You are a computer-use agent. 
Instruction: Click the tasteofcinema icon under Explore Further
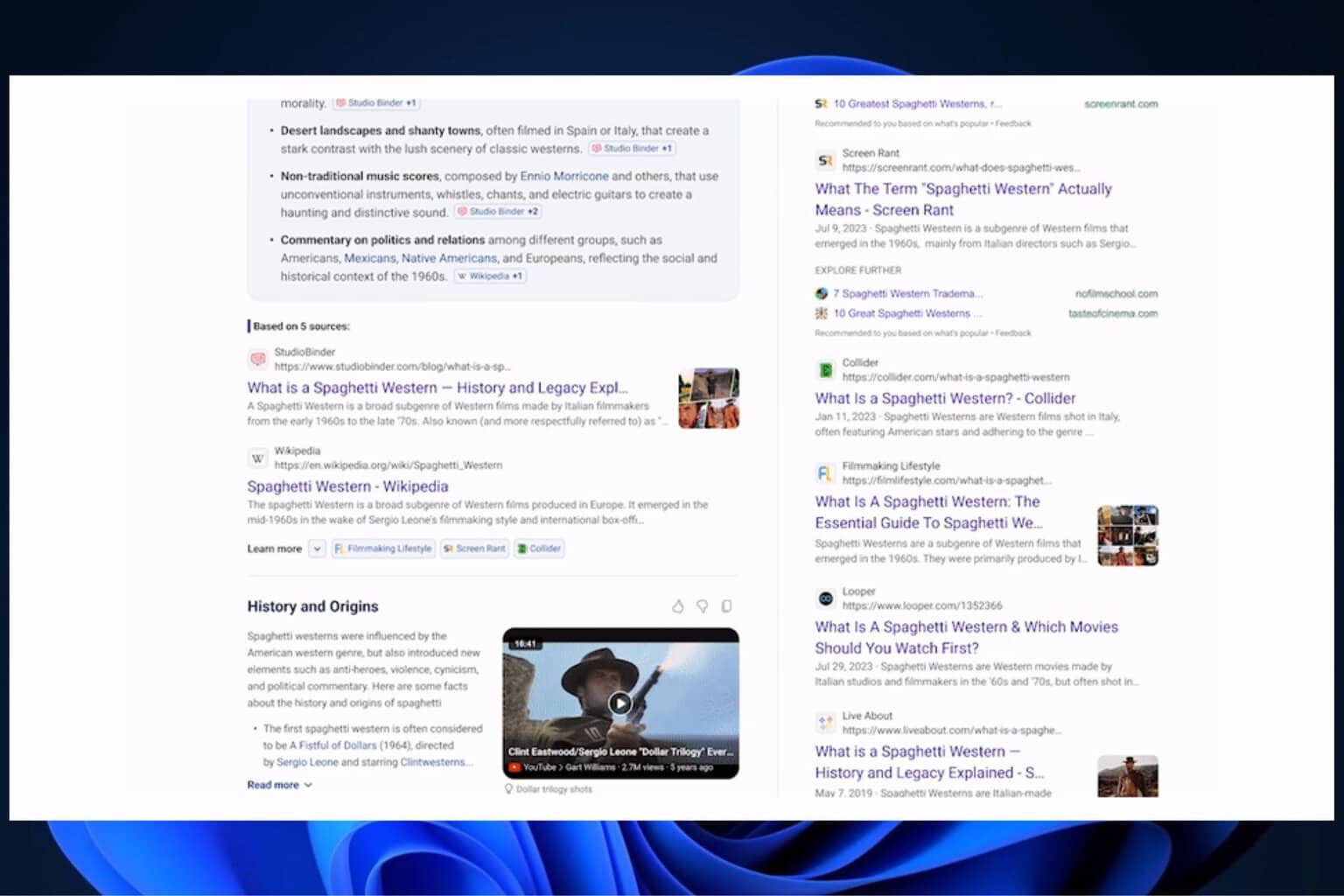822,313
